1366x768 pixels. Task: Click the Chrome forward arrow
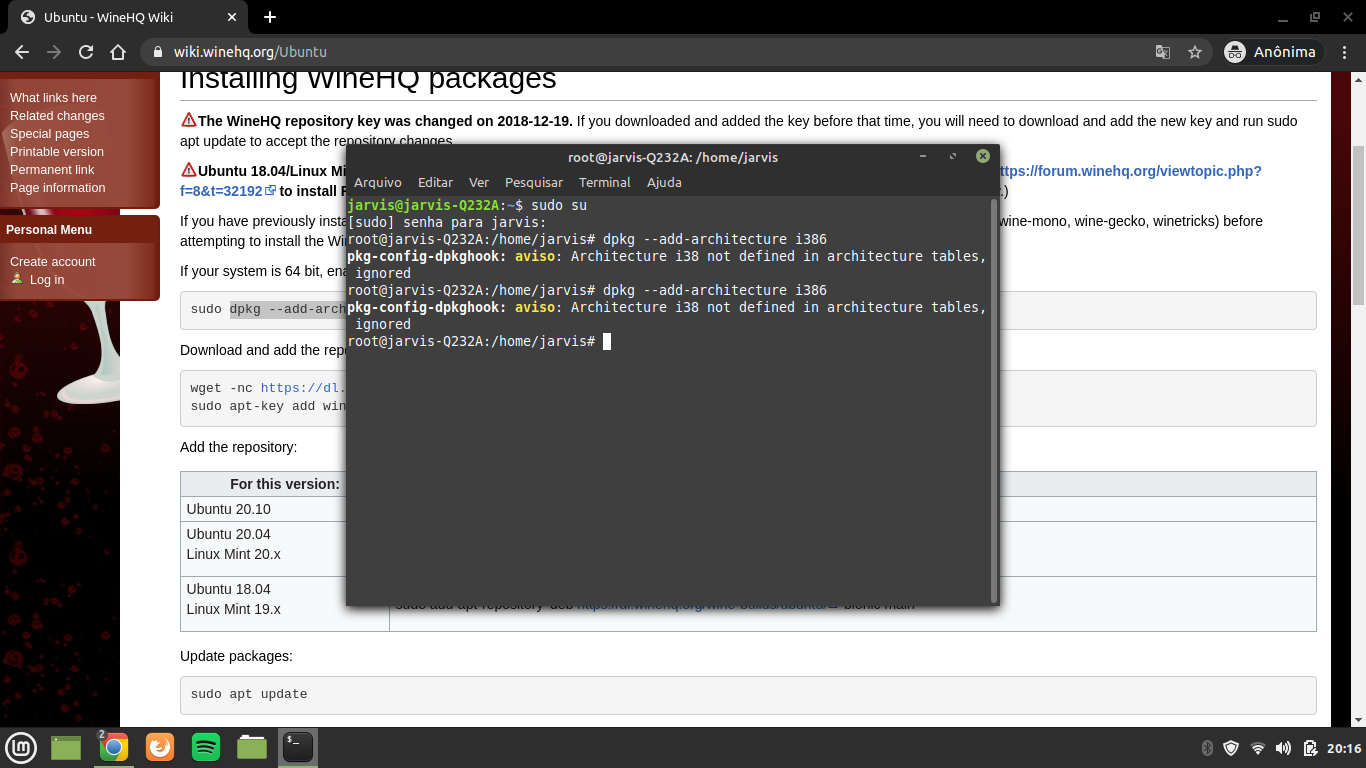click(x=54, y=52)
